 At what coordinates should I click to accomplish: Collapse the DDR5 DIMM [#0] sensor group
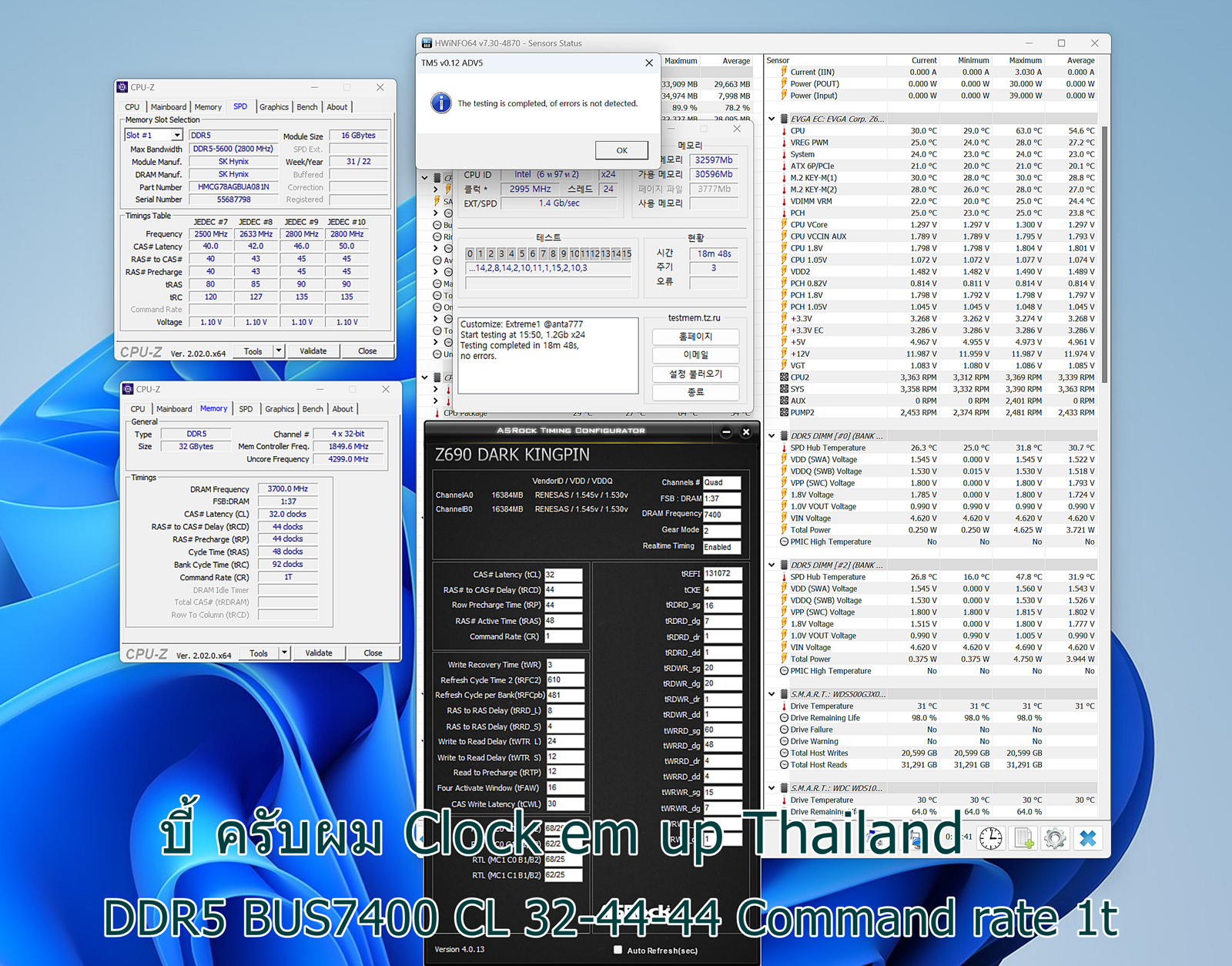pyautogui.click(x=772, y=436)
